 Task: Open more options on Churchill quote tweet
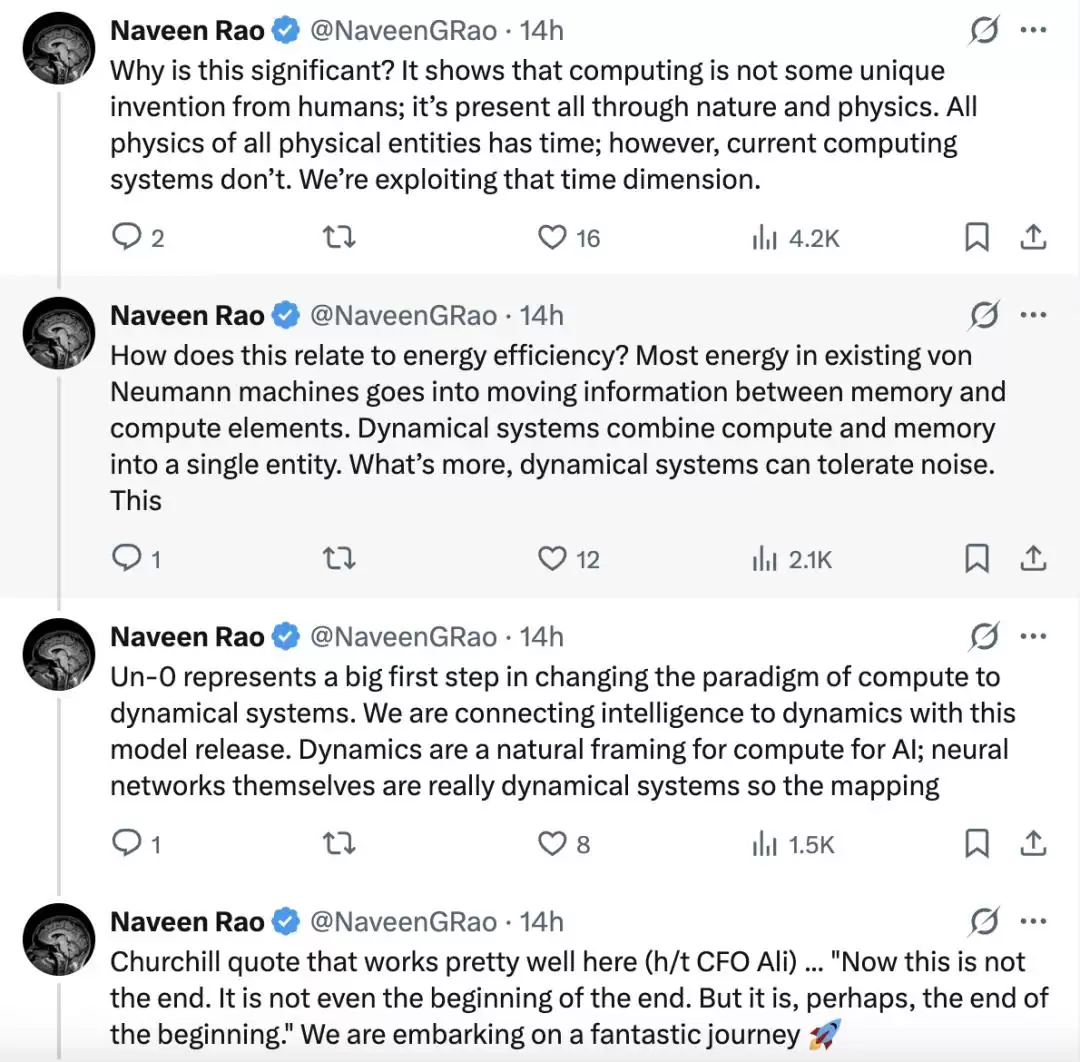(1033, 921)
